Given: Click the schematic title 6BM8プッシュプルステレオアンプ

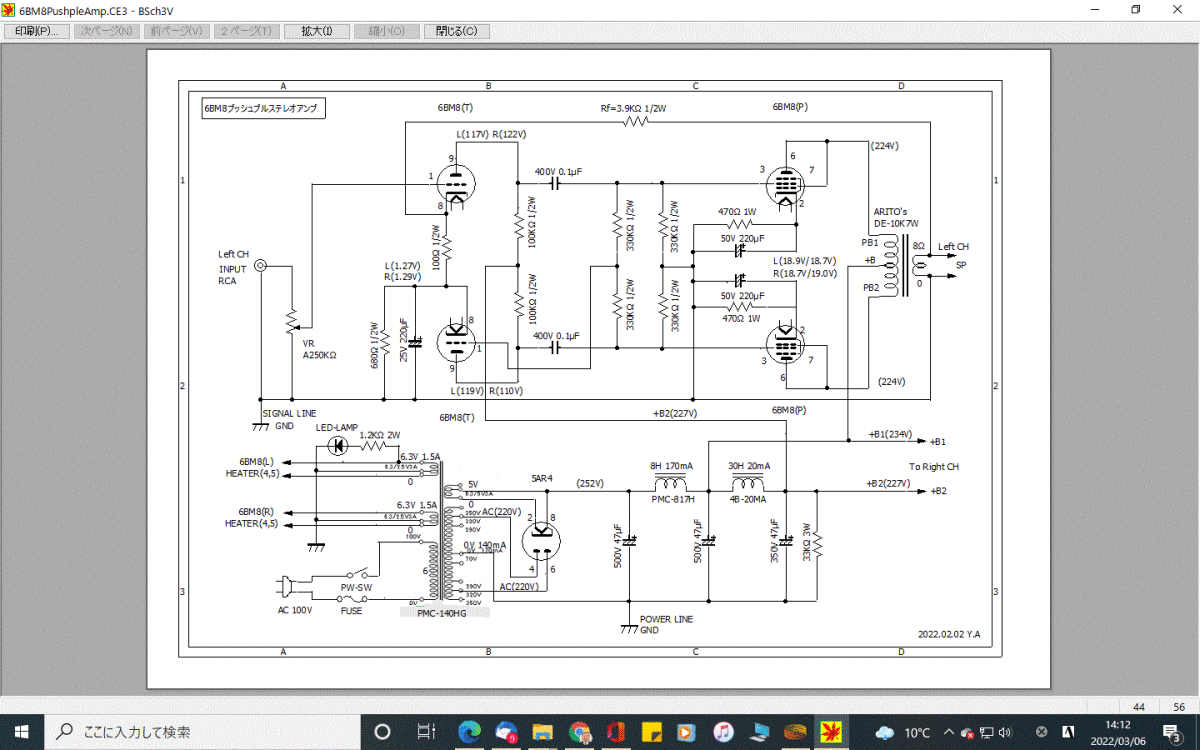Looking at the screenshot, I should pyautogui.click(x=261, y=107).
